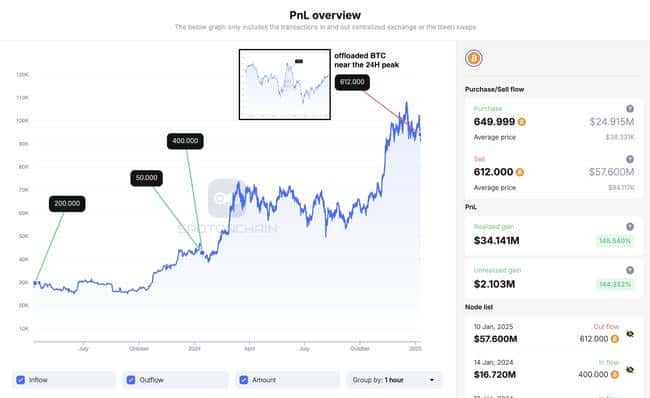The image size is (650, 398).
Task: Select the 200.000 inflow marker label
Action: 67,204
